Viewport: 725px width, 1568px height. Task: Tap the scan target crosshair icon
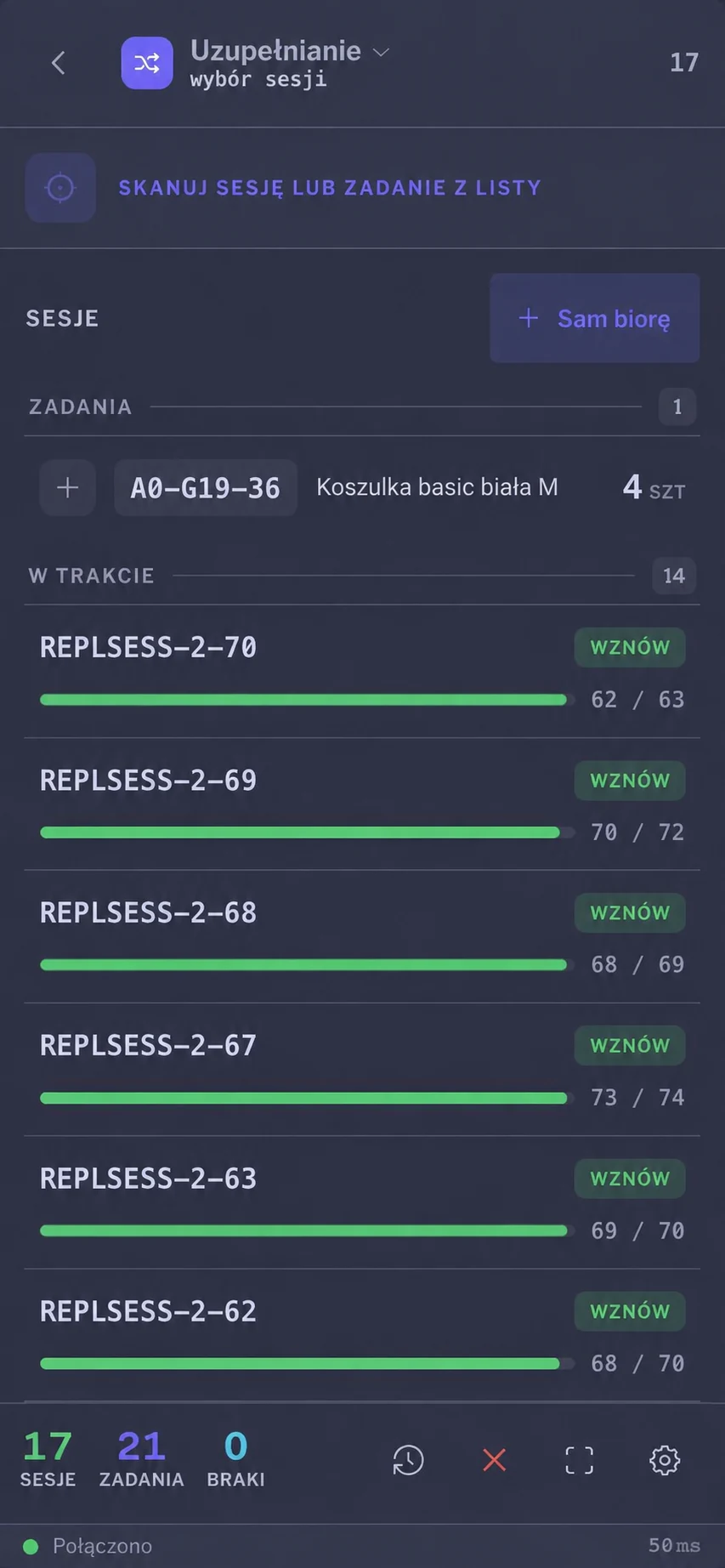pyautogui.click(x=60, y=188)
